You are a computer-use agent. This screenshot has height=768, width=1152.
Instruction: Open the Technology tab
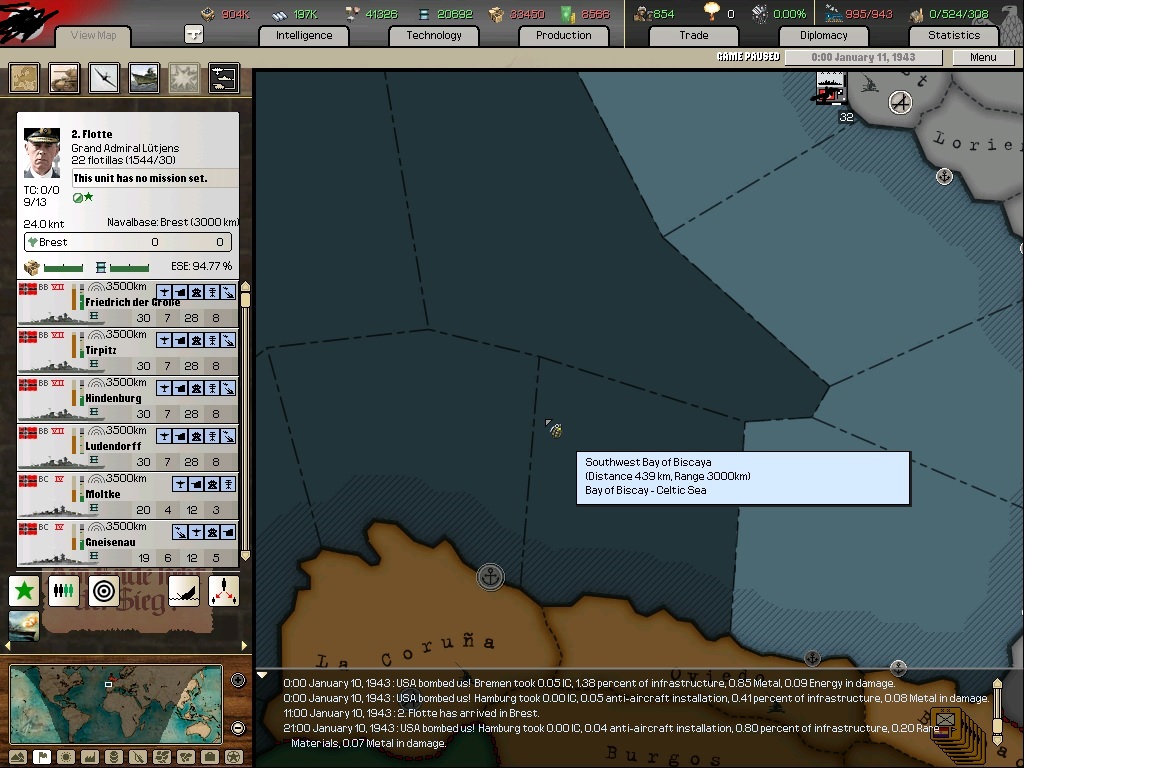[x=434, y=35]
